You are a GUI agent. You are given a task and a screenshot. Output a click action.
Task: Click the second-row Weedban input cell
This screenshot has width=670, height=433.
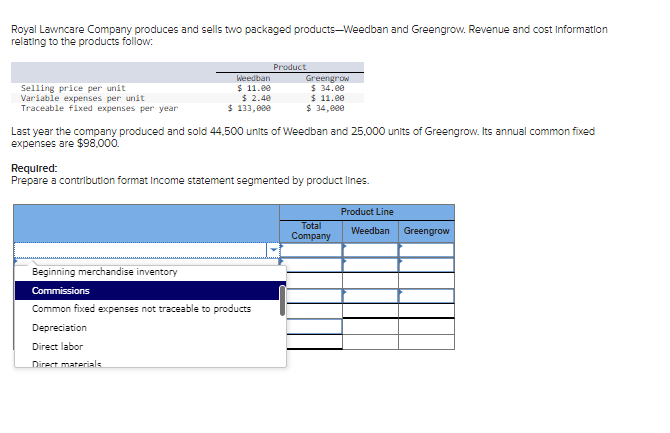tap(370, 265)
